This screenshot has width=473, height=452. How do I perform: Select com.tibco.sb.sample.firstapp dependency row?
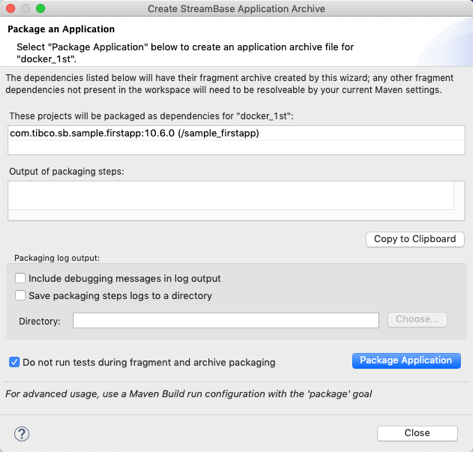pos(236,133)
